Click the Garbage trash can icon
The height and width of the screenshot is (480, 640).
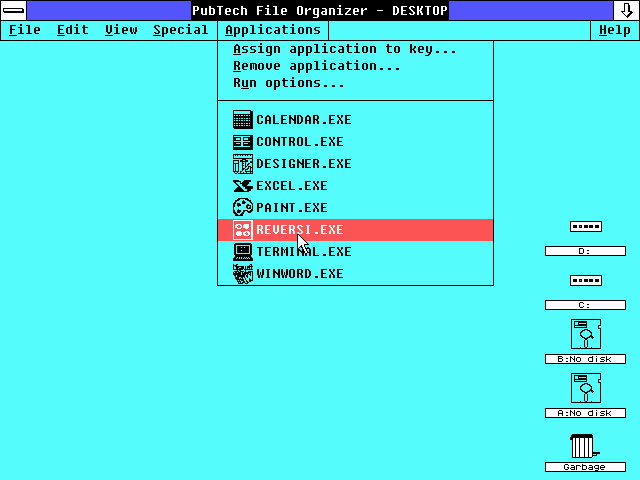click(584, 446)
